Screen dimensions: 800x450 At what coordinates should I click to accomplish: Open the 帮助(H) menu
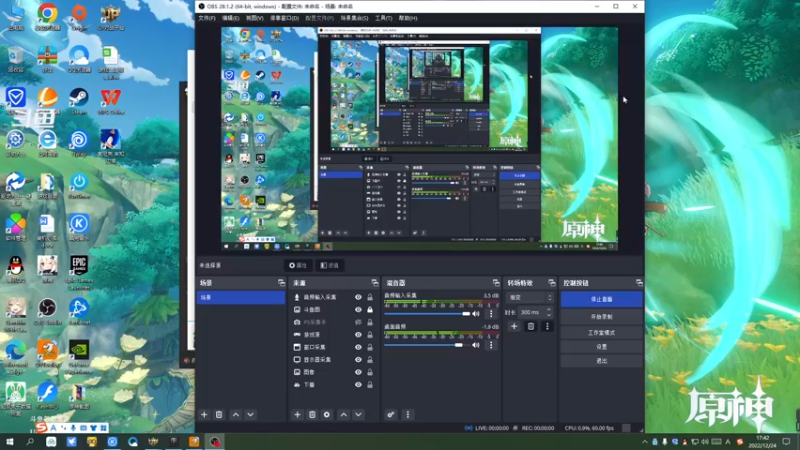(408, 18)
